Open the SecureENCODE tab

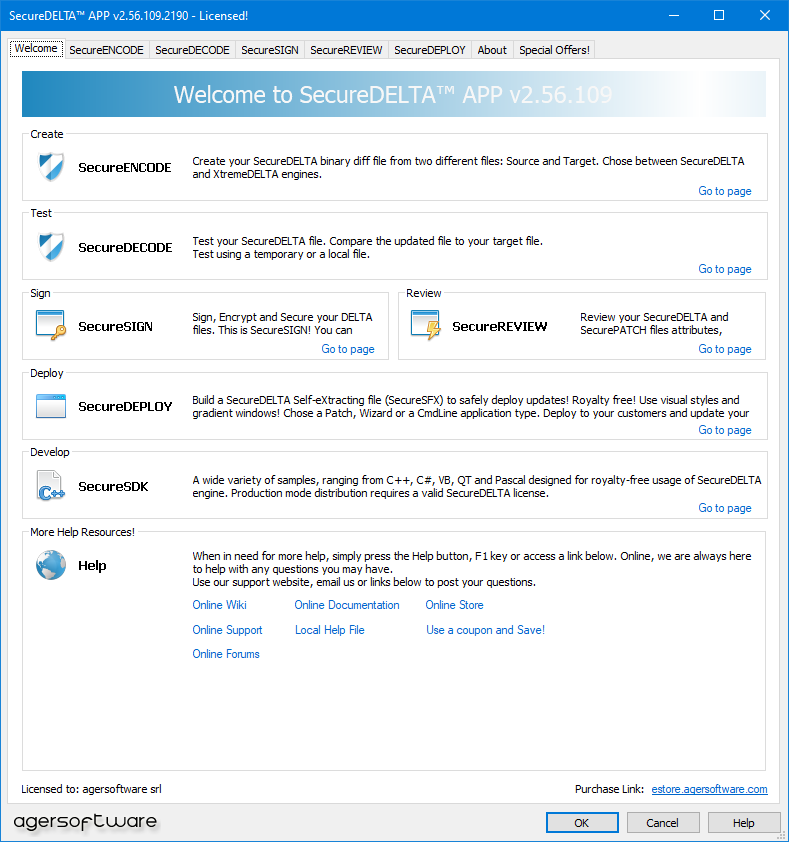tap(106, 50)
